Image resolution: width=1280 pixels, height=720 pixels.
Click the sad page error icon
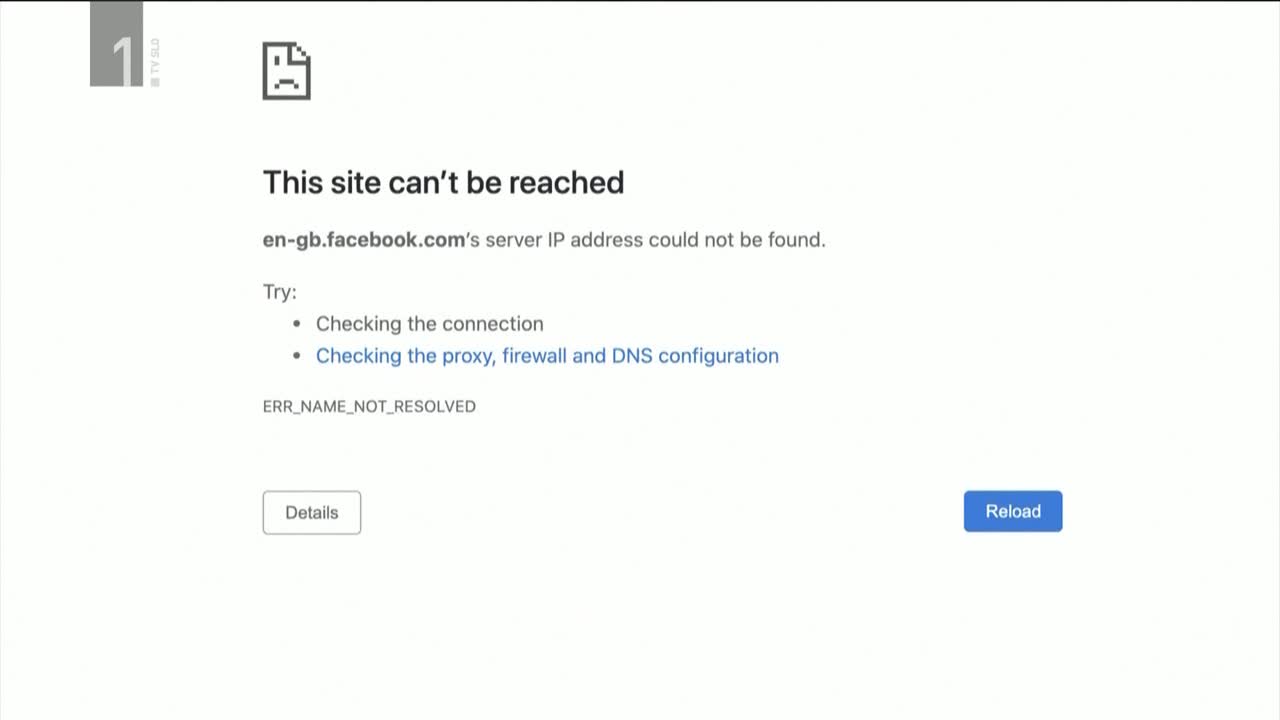286,71
